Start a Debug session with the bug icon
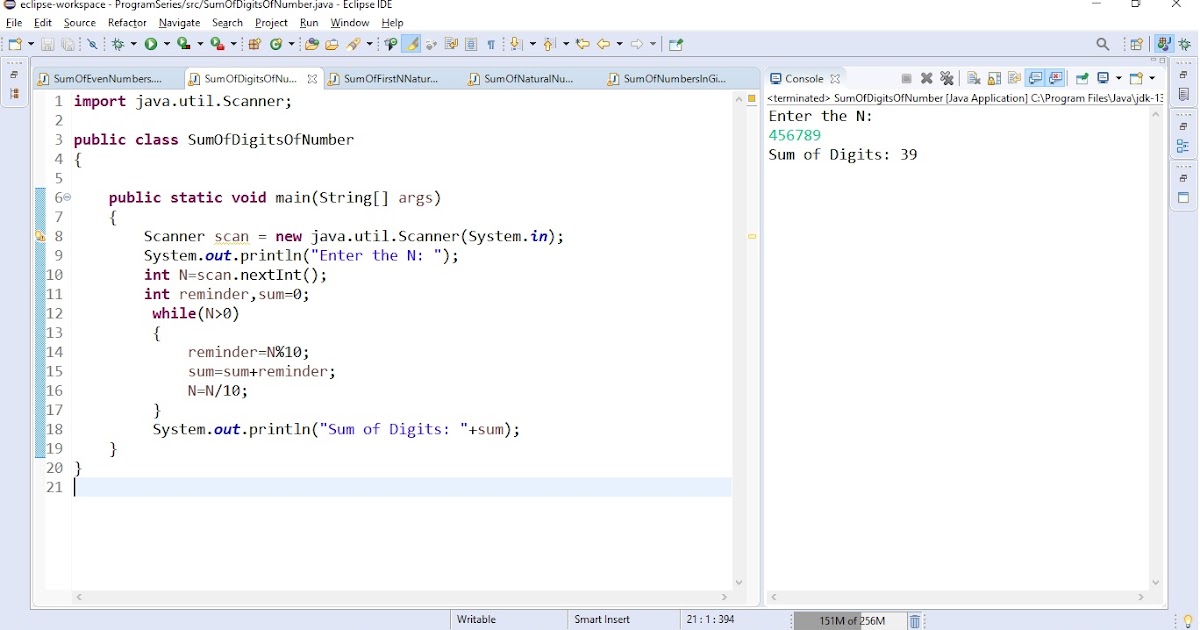Viewport: 1200px width, 630px height. click(x=117, y=44)
